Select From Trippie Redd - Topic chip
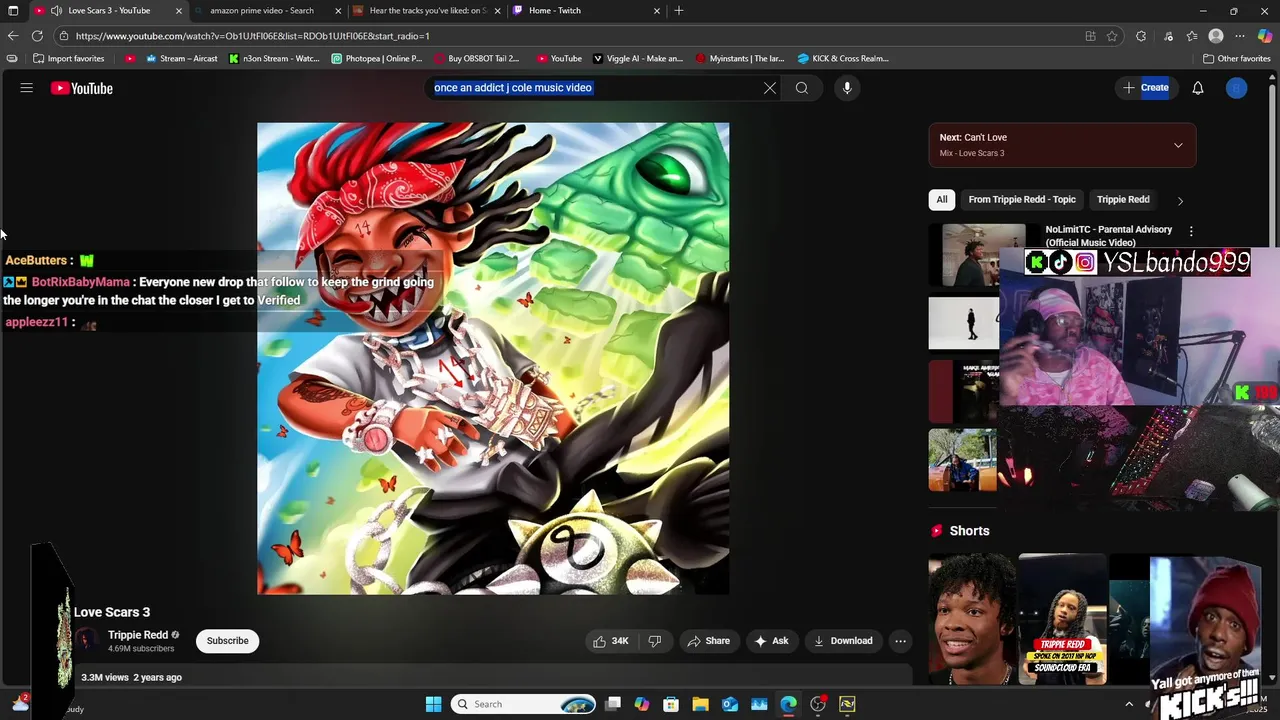This screenshot has height=720, width=1280. [1022, 199]
